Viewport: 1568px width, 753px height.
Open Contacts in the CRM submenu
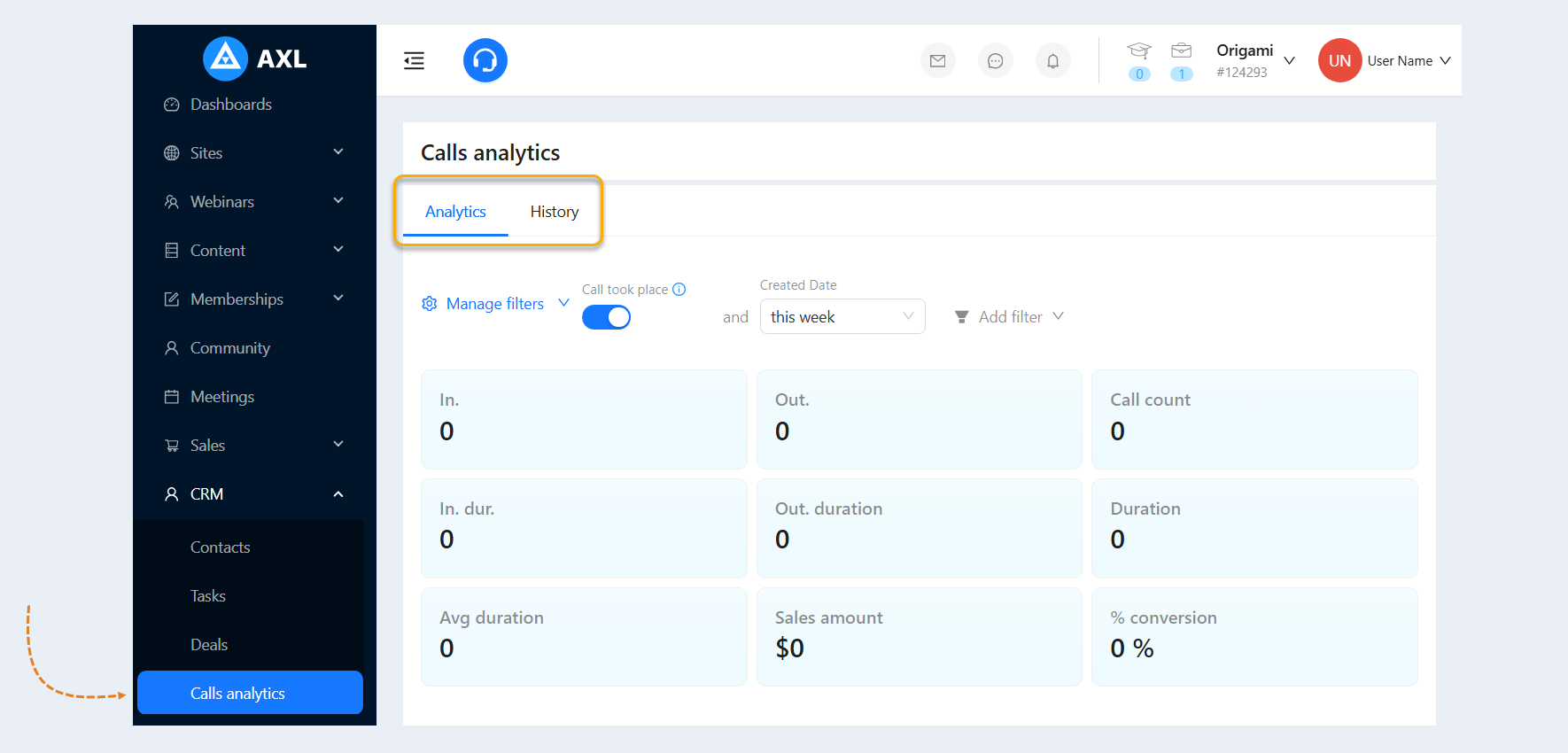(221, 547)
